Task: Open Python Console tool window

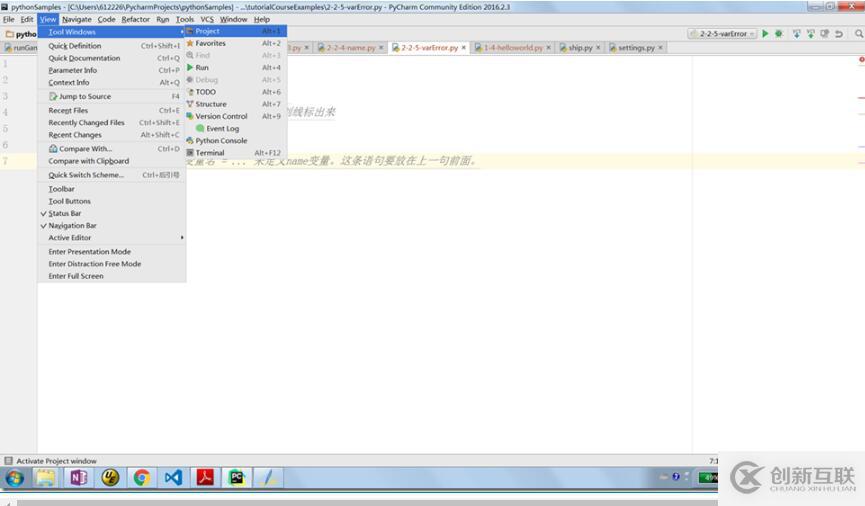Action: [236, 140]
